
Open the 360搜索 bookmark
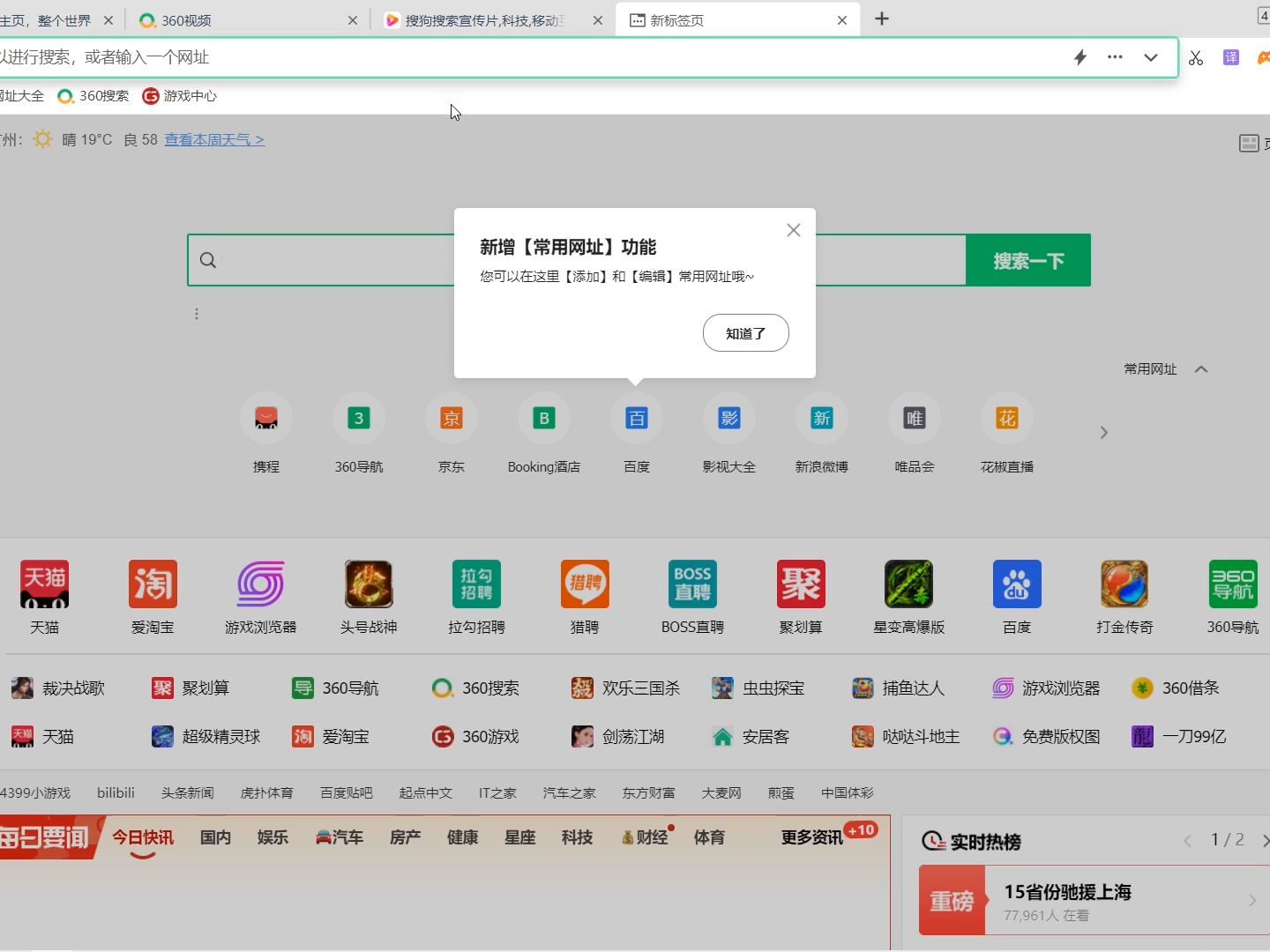[x=93, y=96]
